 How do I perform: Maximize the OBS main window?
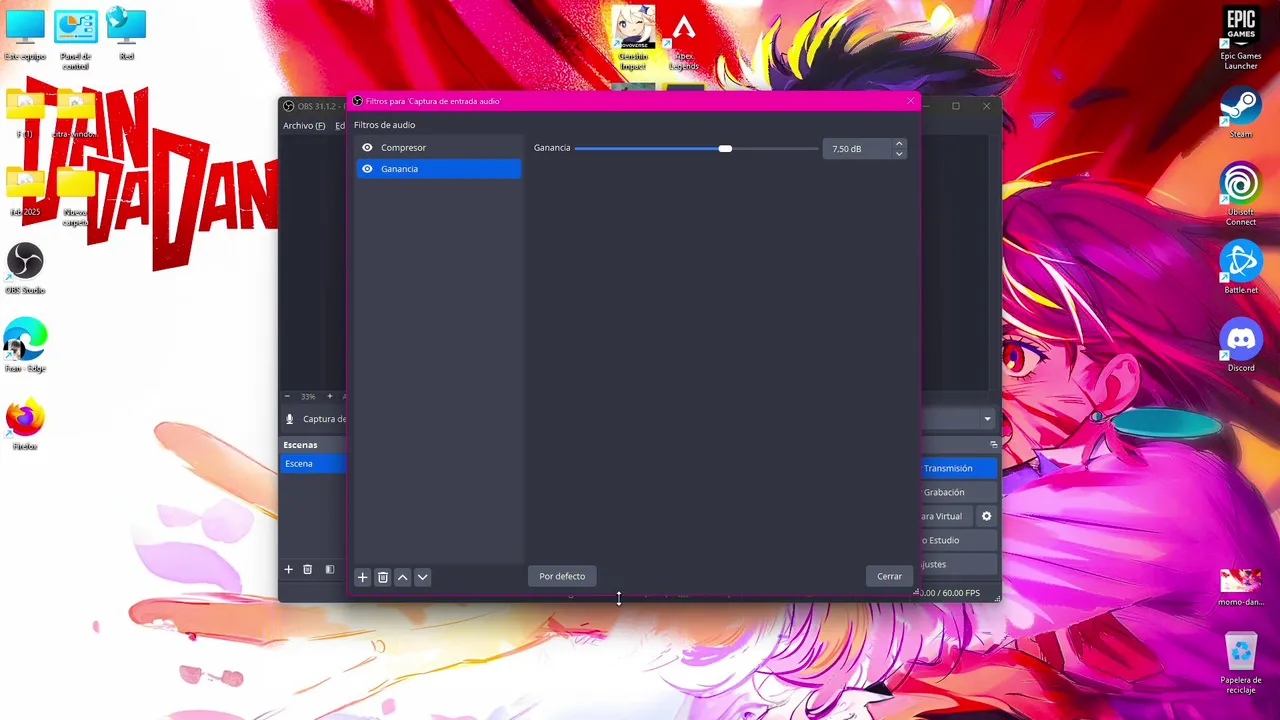pyautogui.click(x=956, y=106)
